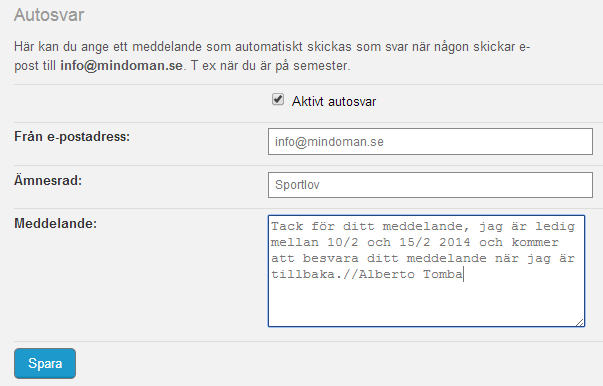The width and height of the screenshot is (603, 386).
Task: Save settings with the Spara button
Action: pyautogui.click(x=45, y=363)
